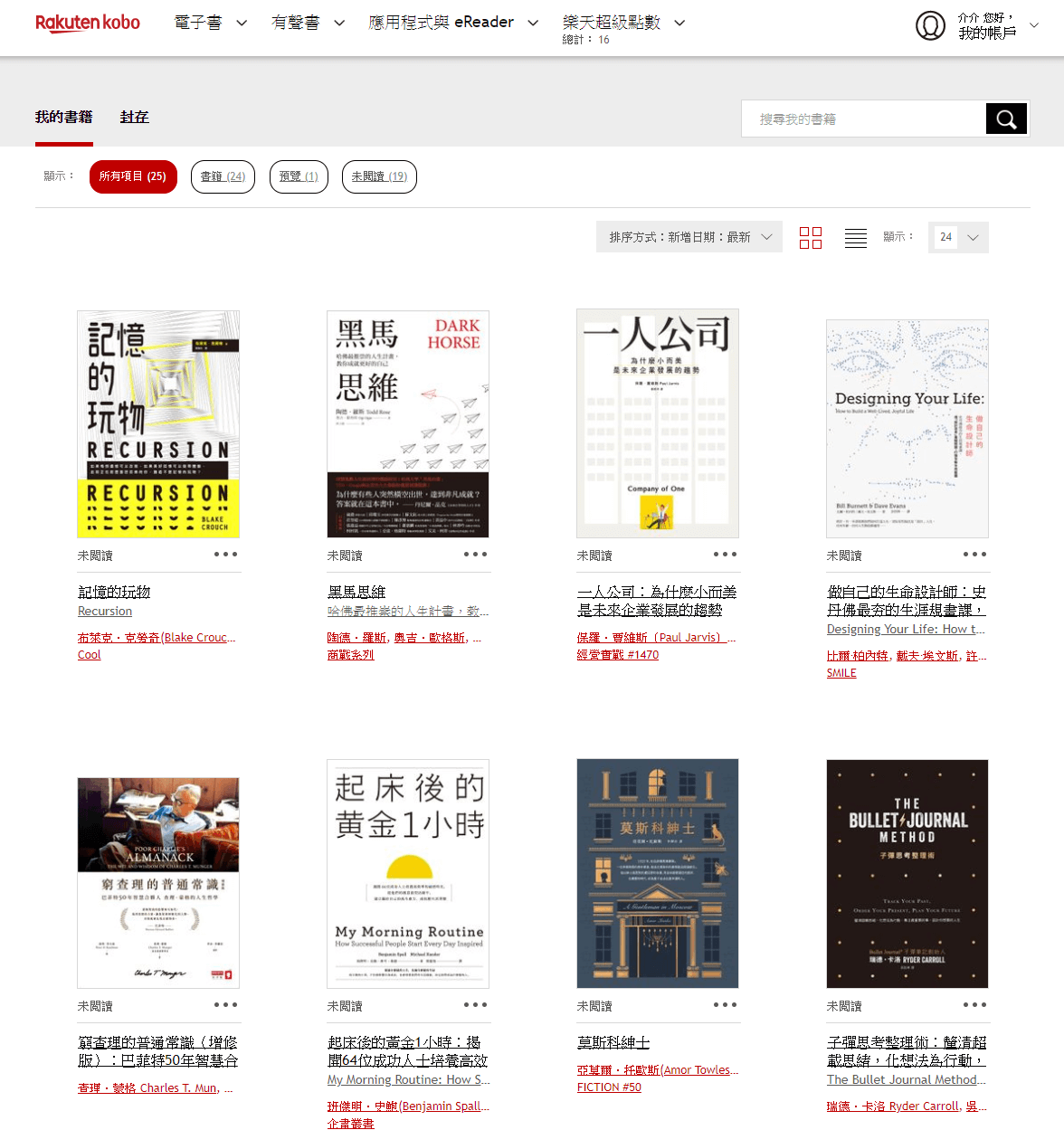Expand the 電子書 navigation menu

tap(210, 22)
